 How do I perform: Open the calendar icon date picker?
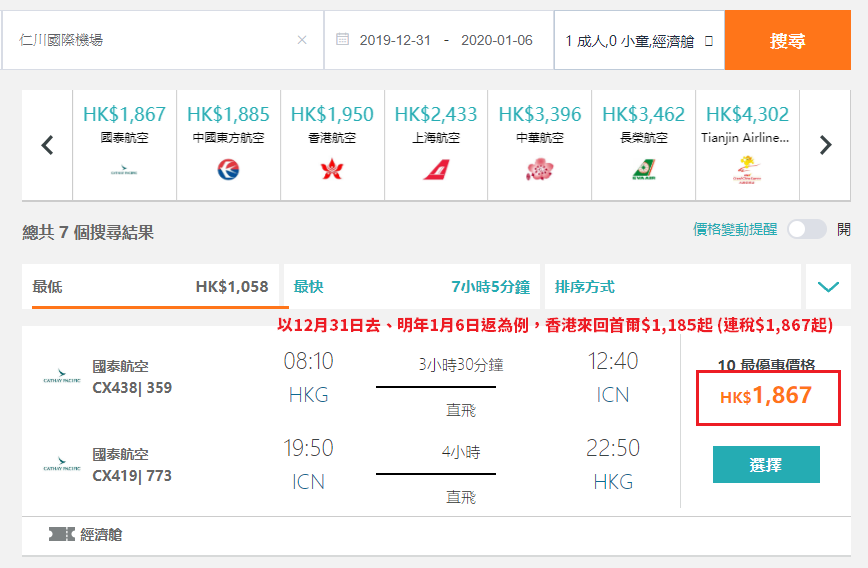pos(343,39)
